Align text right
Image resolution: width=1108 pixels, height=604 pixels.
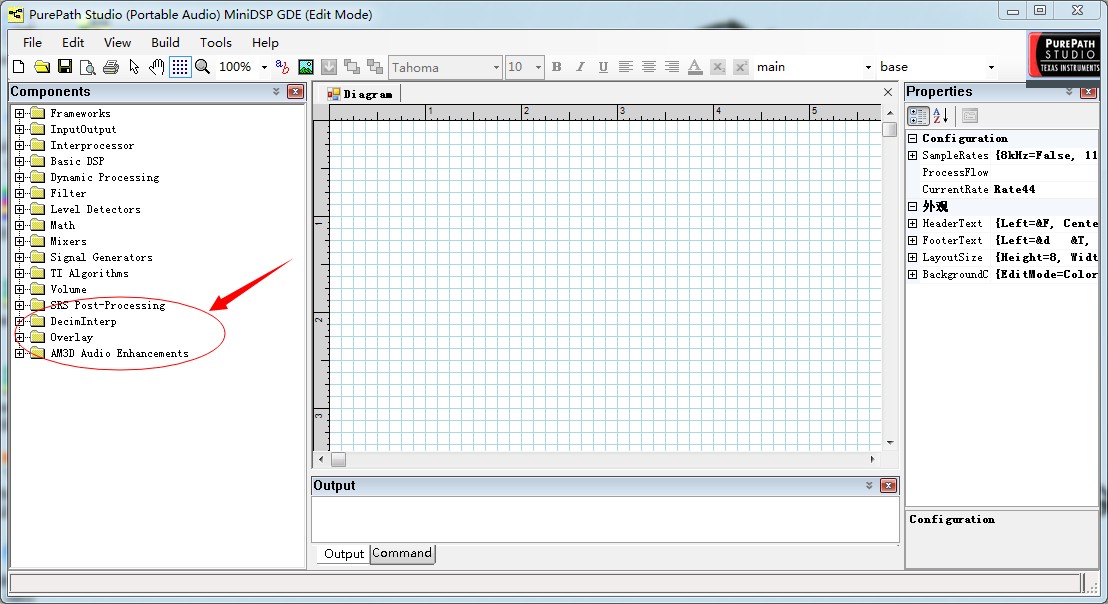672,67
